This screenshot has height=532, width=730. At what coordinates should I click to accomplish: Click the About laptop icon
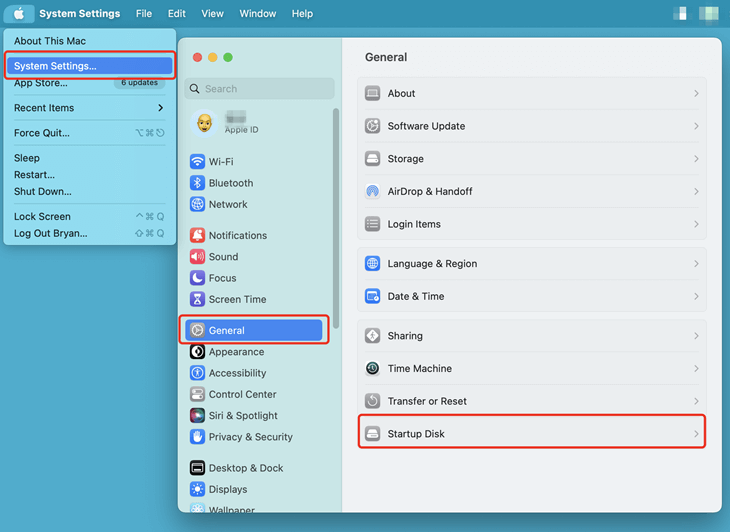[372, 93]
